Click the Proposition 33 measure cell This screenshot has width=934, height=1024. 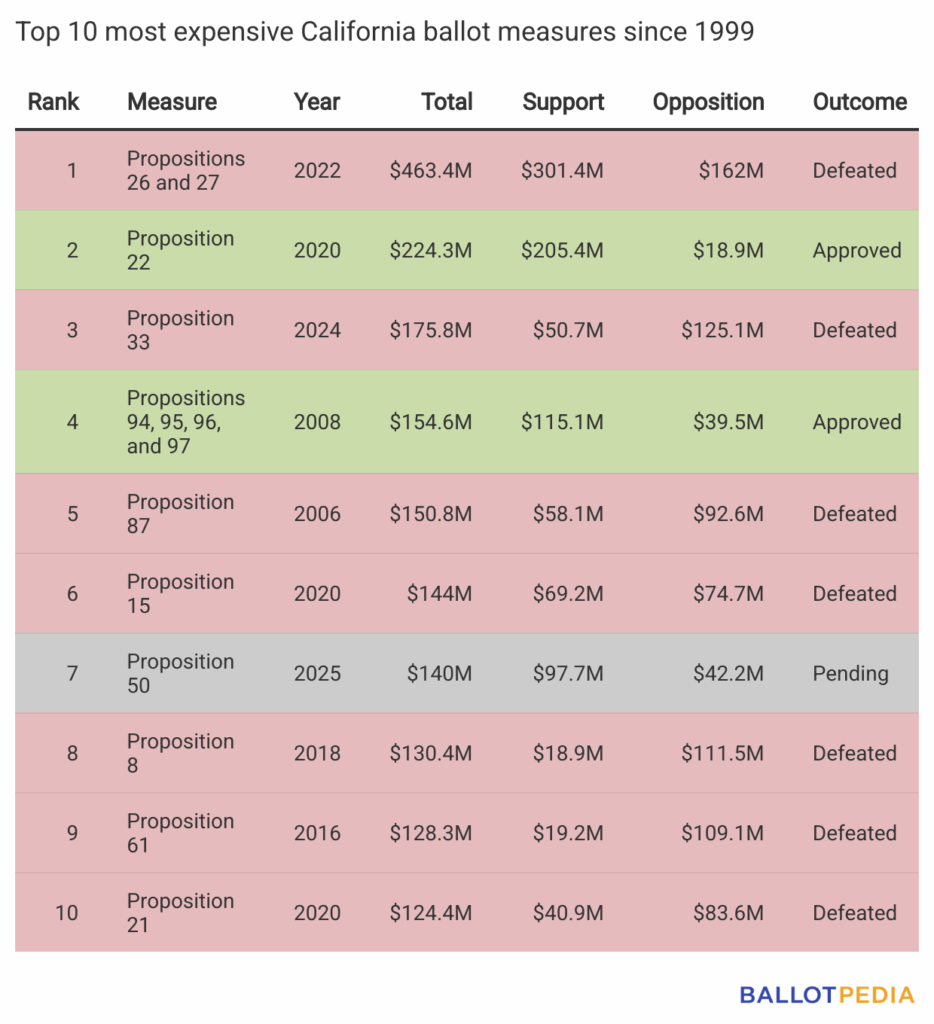tap(180, 331)
